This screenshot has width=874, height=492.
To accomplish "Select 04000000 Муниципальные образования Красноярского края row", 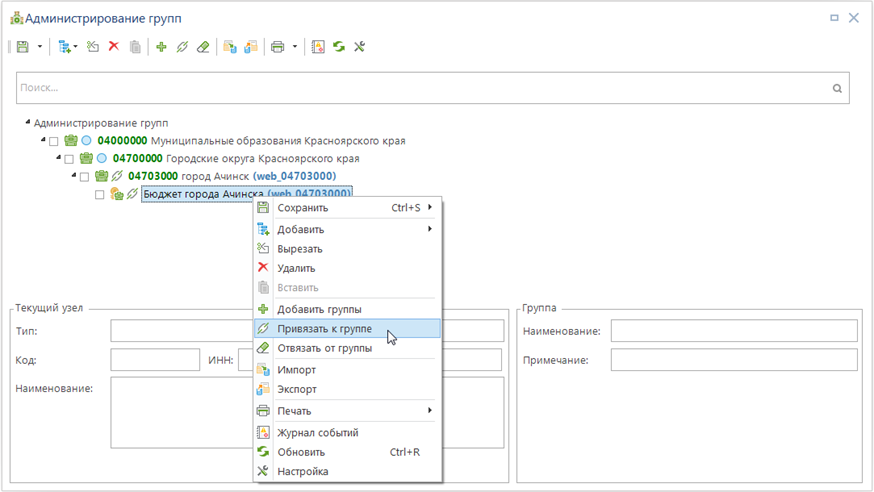I will (251, 141).
